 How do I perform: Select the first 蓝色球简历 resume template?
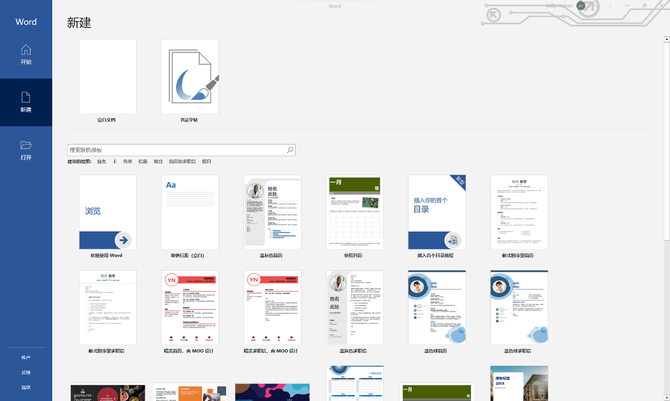point(436,307)
